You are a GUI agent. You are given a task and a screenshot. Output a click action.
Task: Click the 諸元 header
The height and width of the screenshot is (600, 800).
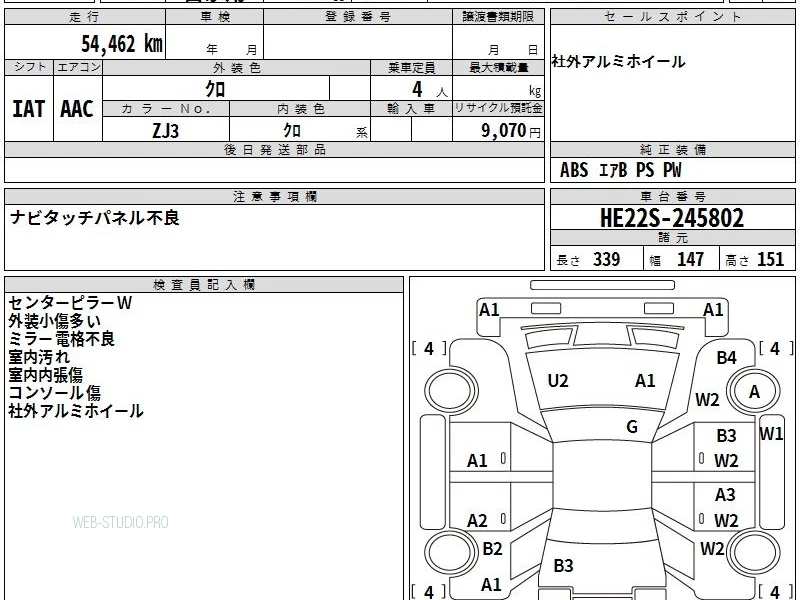click(672, 238)
